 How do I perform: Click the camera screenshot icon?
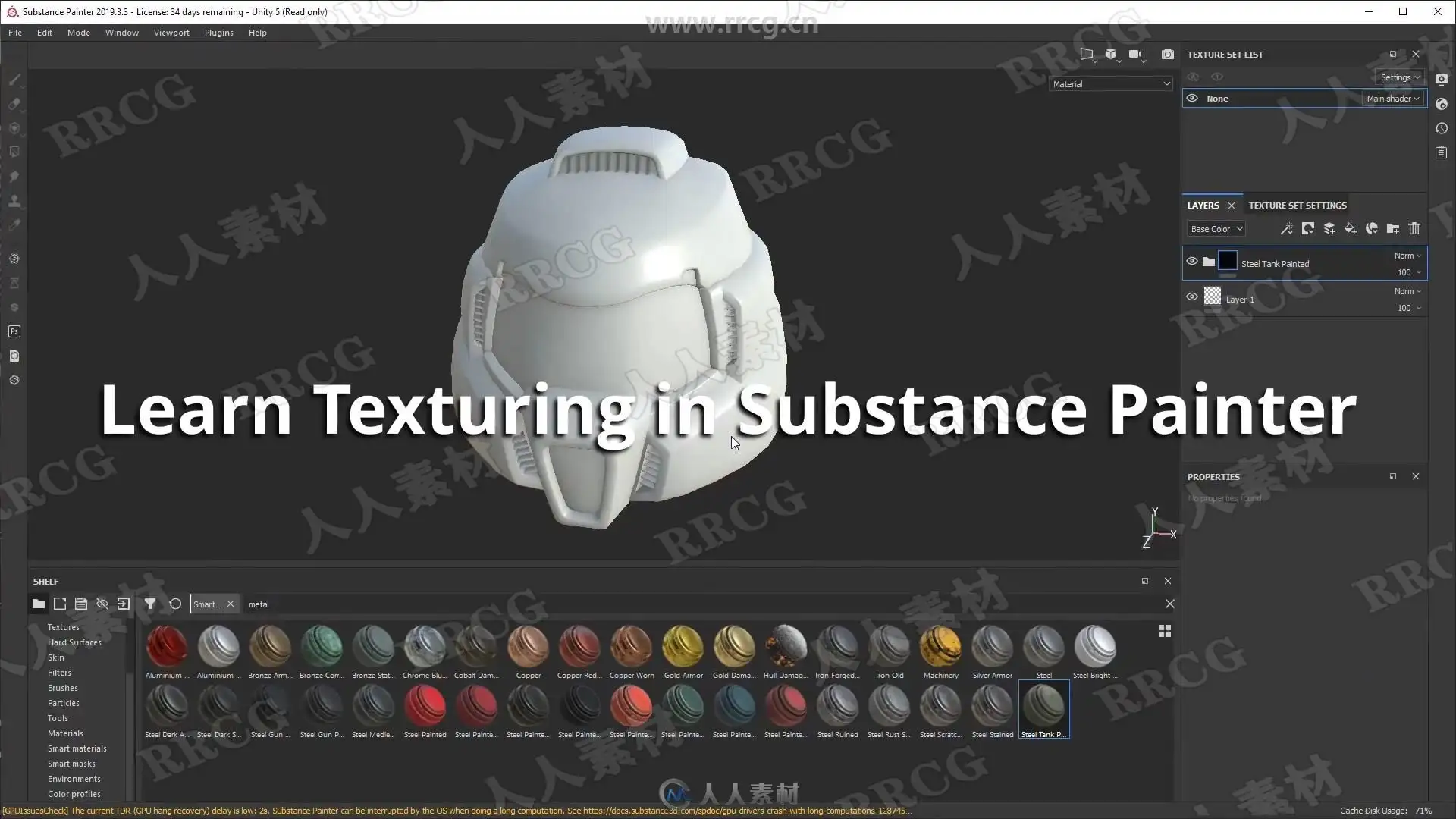point(1167,55)
